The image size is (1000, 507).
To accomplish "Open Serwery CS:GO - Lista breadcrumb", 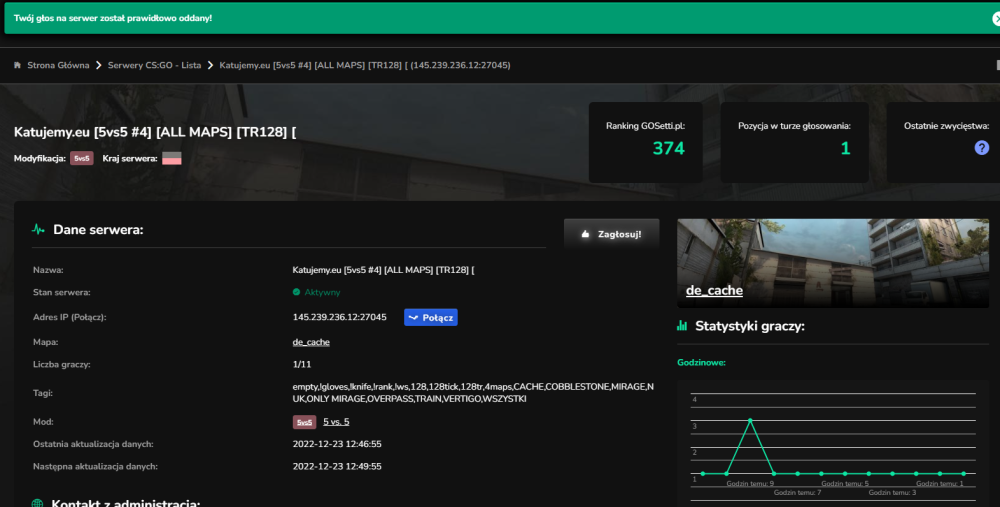I will pyautogui.click(x=154, y=65).
